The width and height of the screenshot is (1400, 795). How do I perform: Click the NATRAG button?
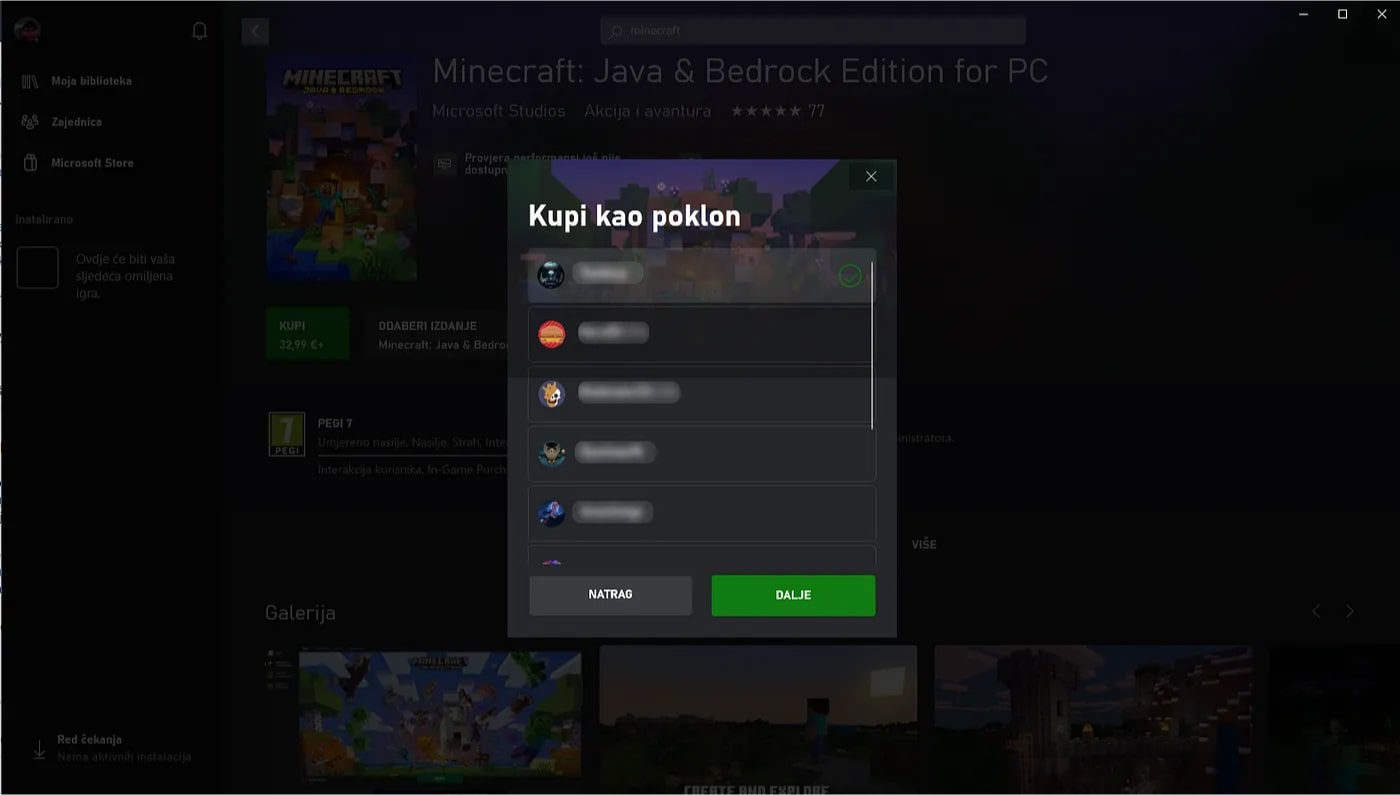tap(610, 595)
